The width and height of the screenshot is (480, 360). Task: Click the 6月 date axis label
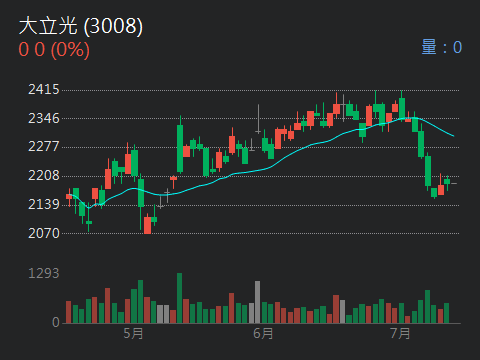coord(263,333)
